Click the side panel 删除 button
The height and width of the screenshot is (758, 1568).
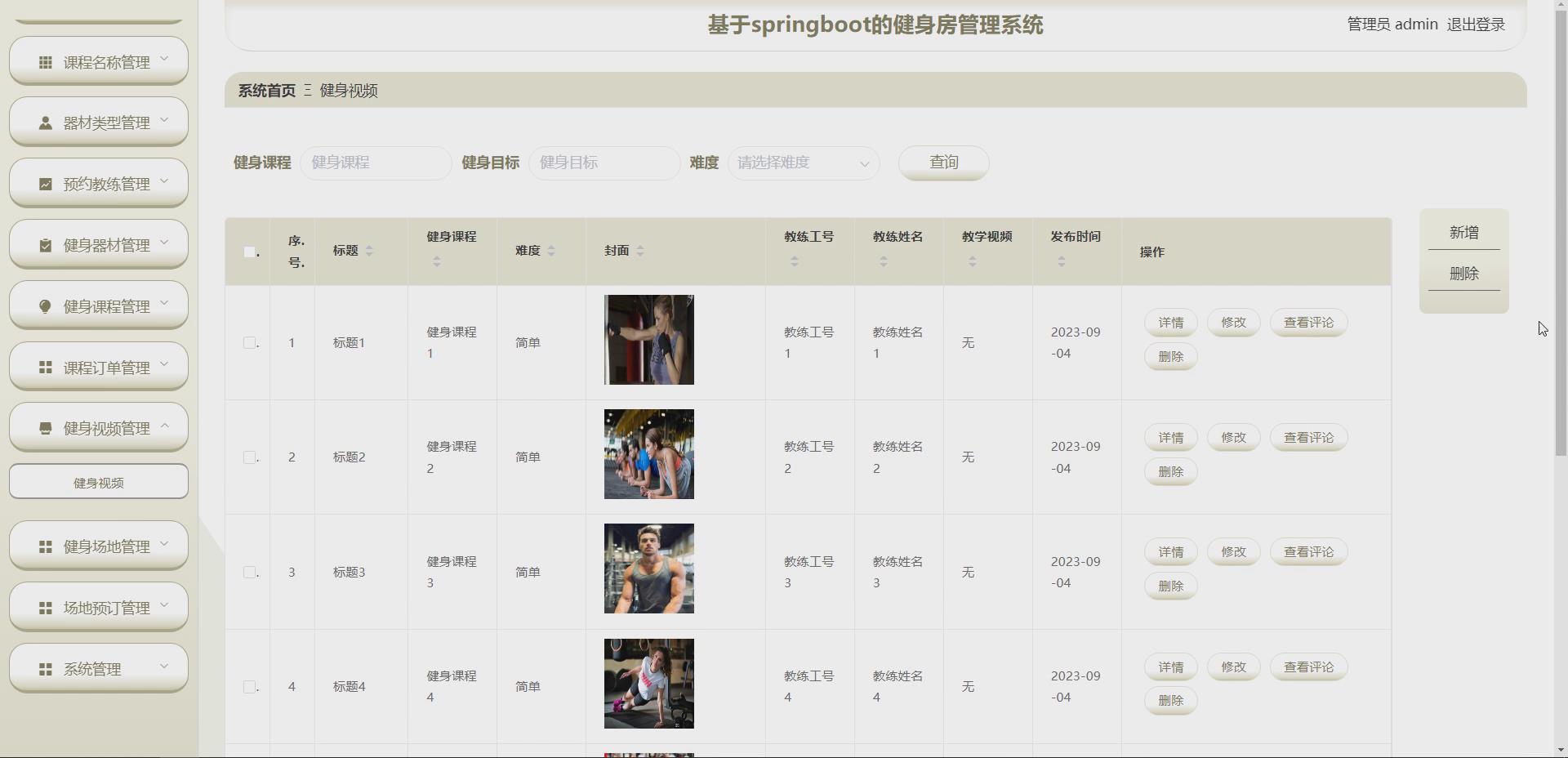click(1464, 274)
